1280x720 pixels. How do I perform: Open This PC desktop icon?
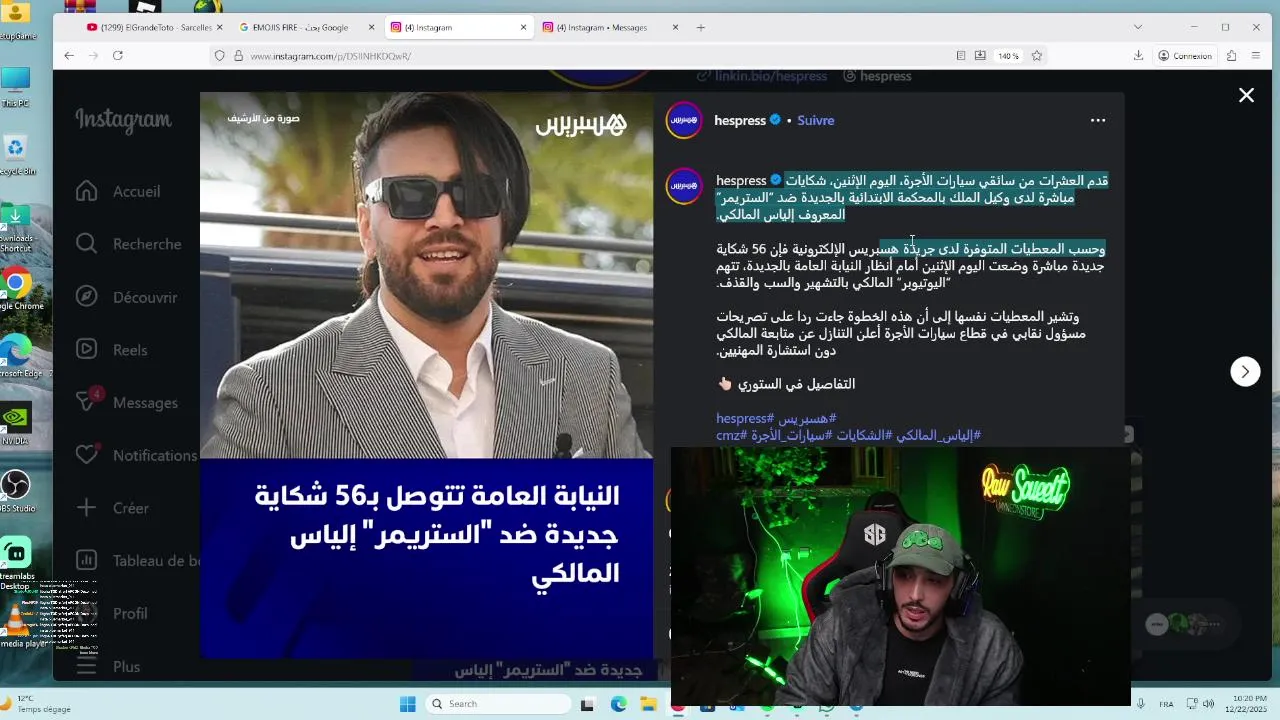[16, 86]
